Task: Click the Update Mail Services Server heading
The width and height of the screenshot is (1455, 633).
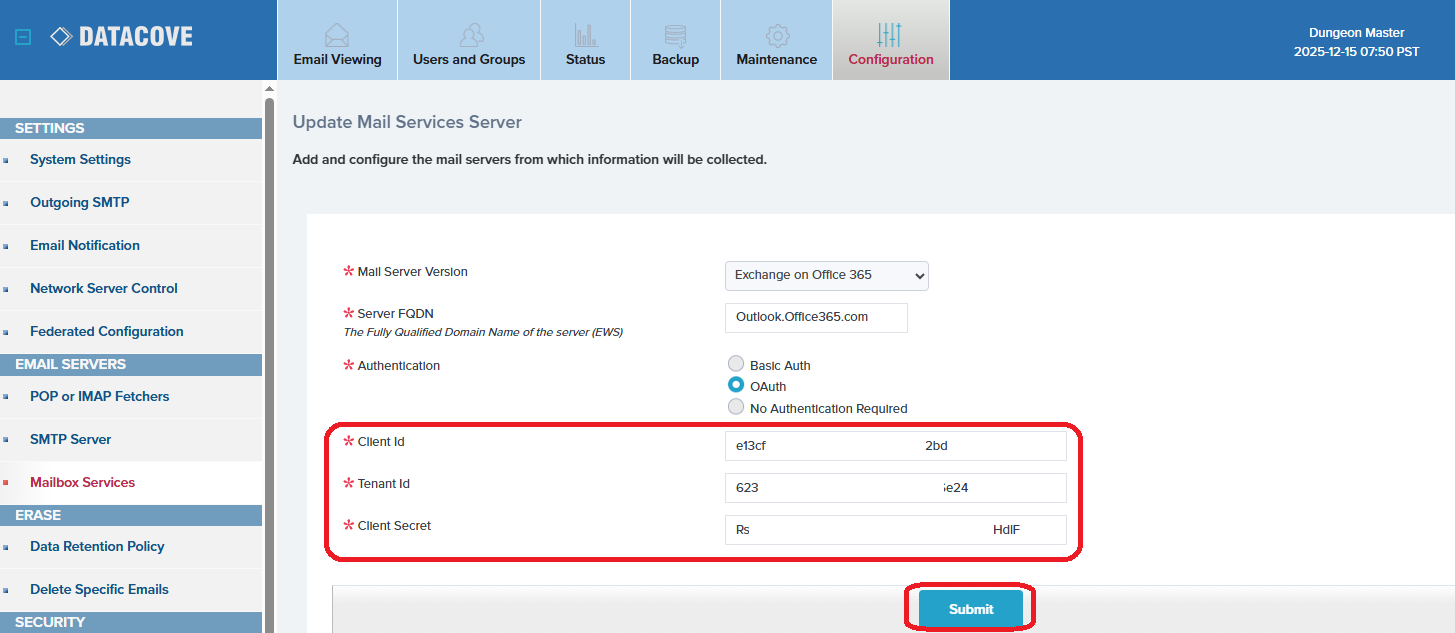Action: (407, 122)
